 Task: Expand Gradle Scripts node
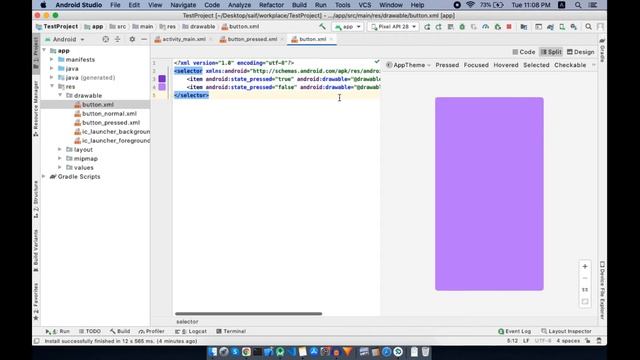(x=44, y=176)
